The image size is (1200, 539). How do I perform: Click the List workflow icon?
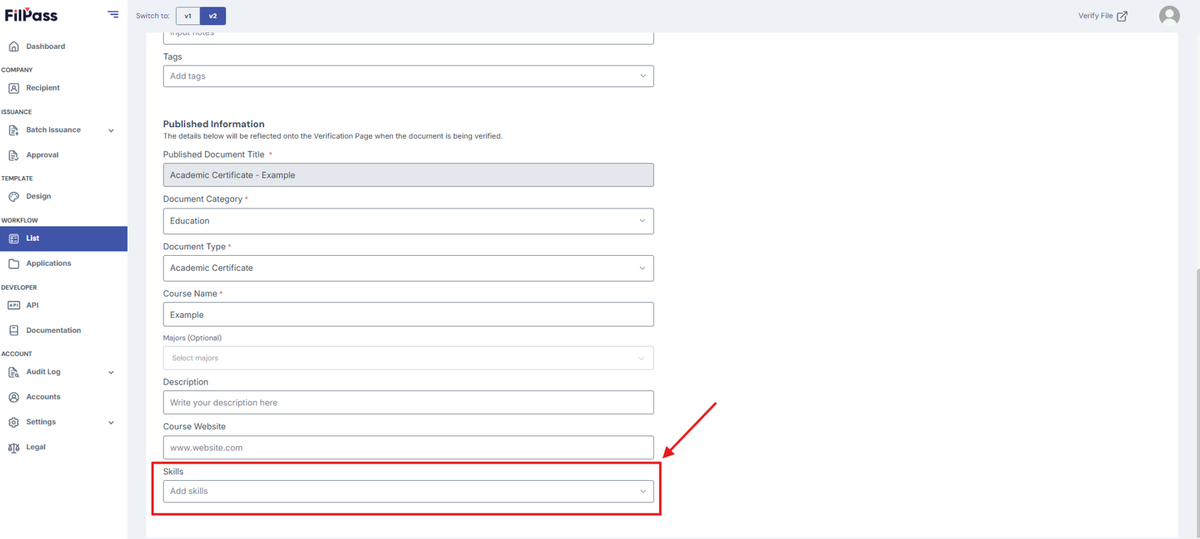[13, 238]
